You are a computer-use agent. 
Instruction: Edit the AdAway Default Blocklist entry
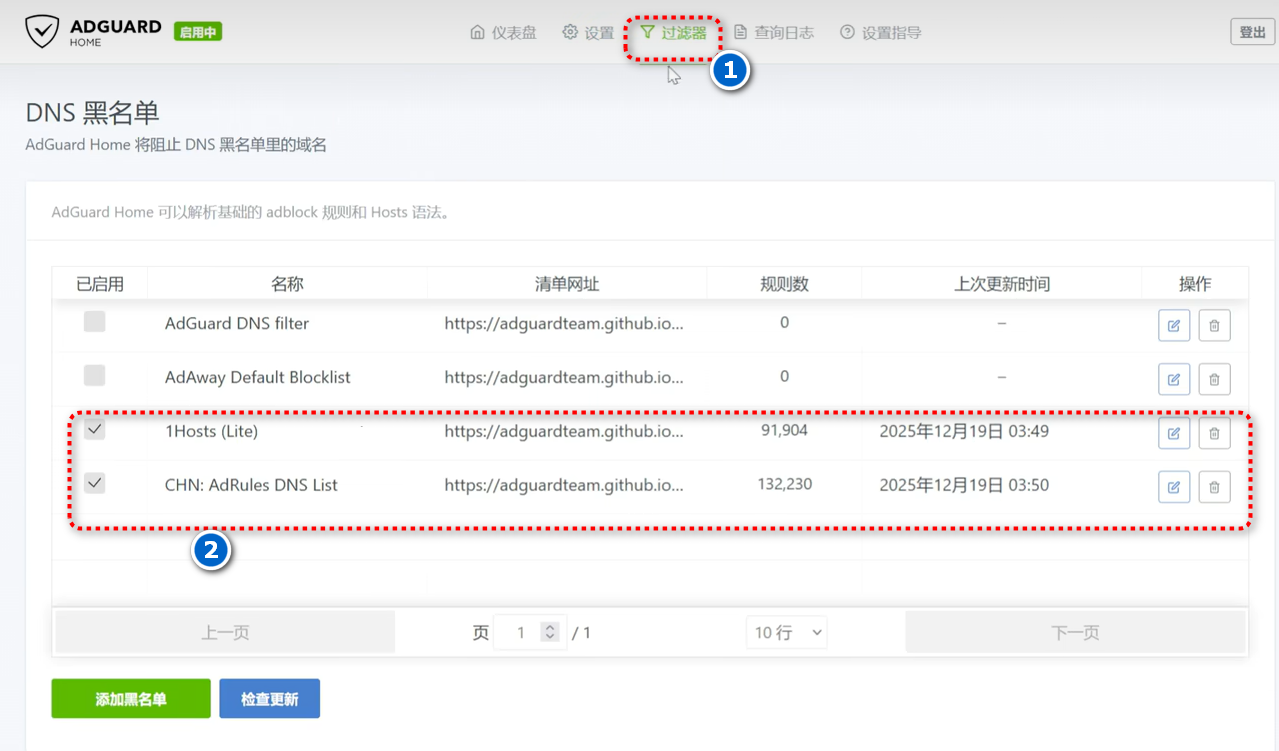tap(1174, 379)
